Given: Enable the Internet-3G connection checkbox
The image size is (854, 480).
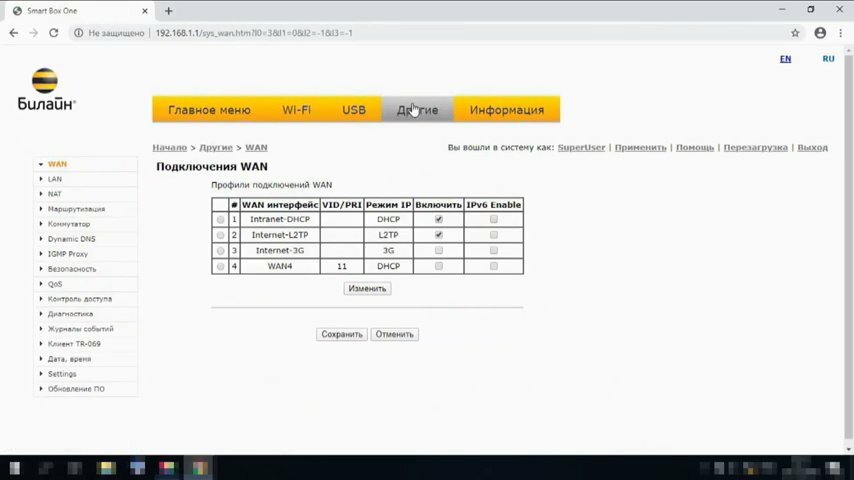Looking at the screenshot, I should click(438, 251).
